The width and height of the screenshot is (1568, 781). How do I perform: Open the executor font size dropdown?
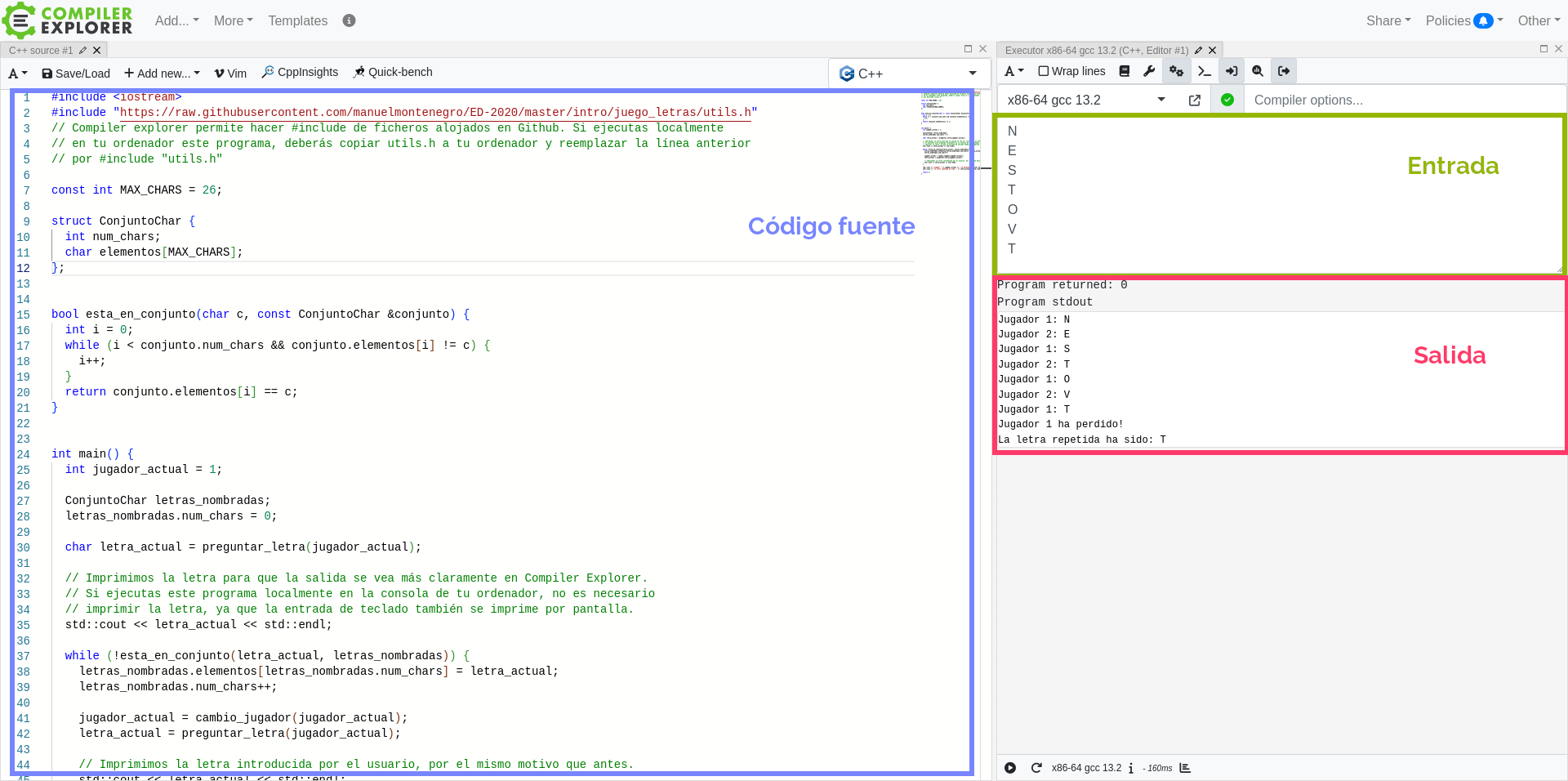[x=1013, y=71]
